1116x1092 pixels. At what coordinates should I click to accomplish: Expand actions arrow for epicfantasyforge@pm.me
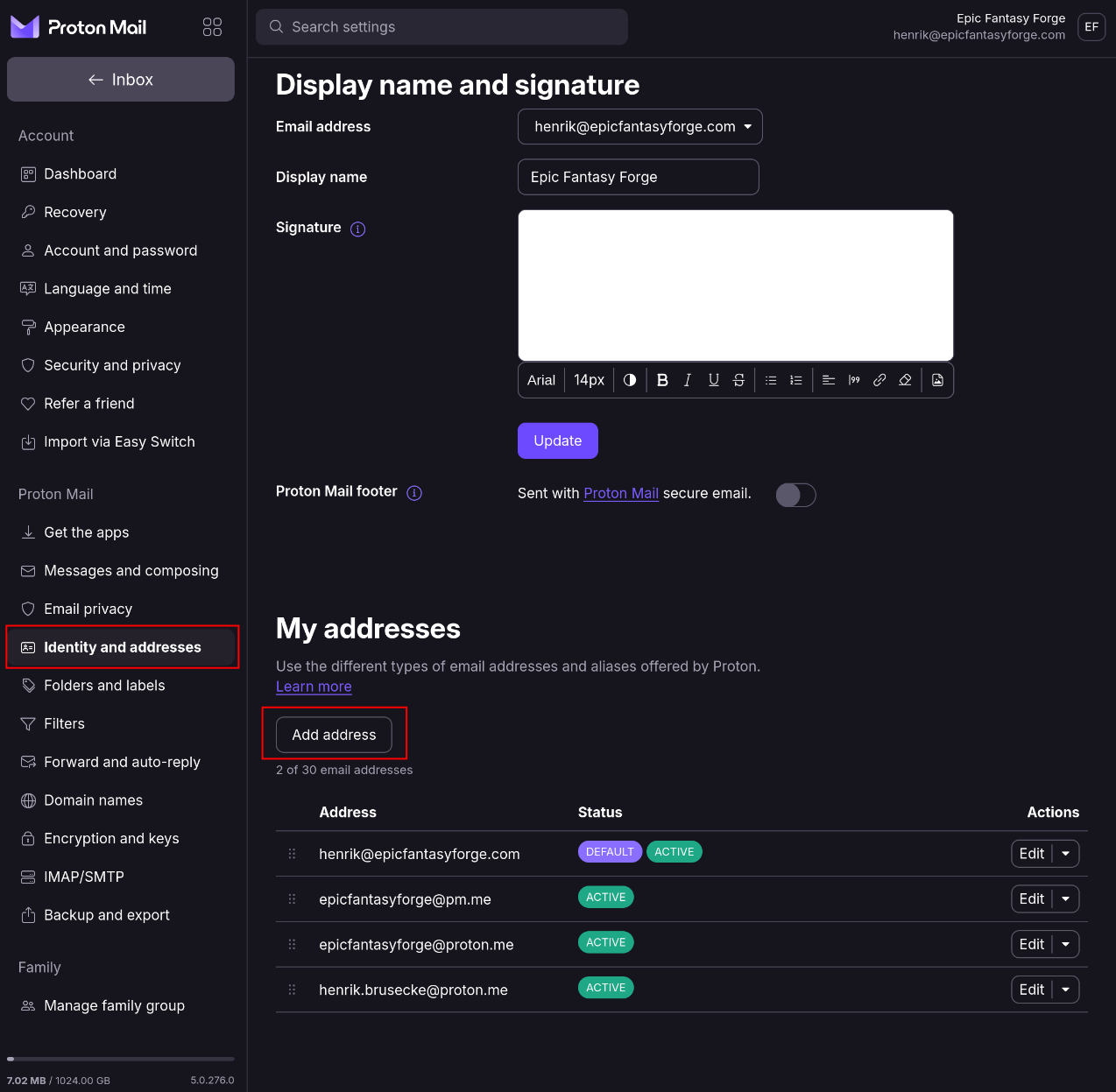pyautogui.click(x=1065, y=899)
